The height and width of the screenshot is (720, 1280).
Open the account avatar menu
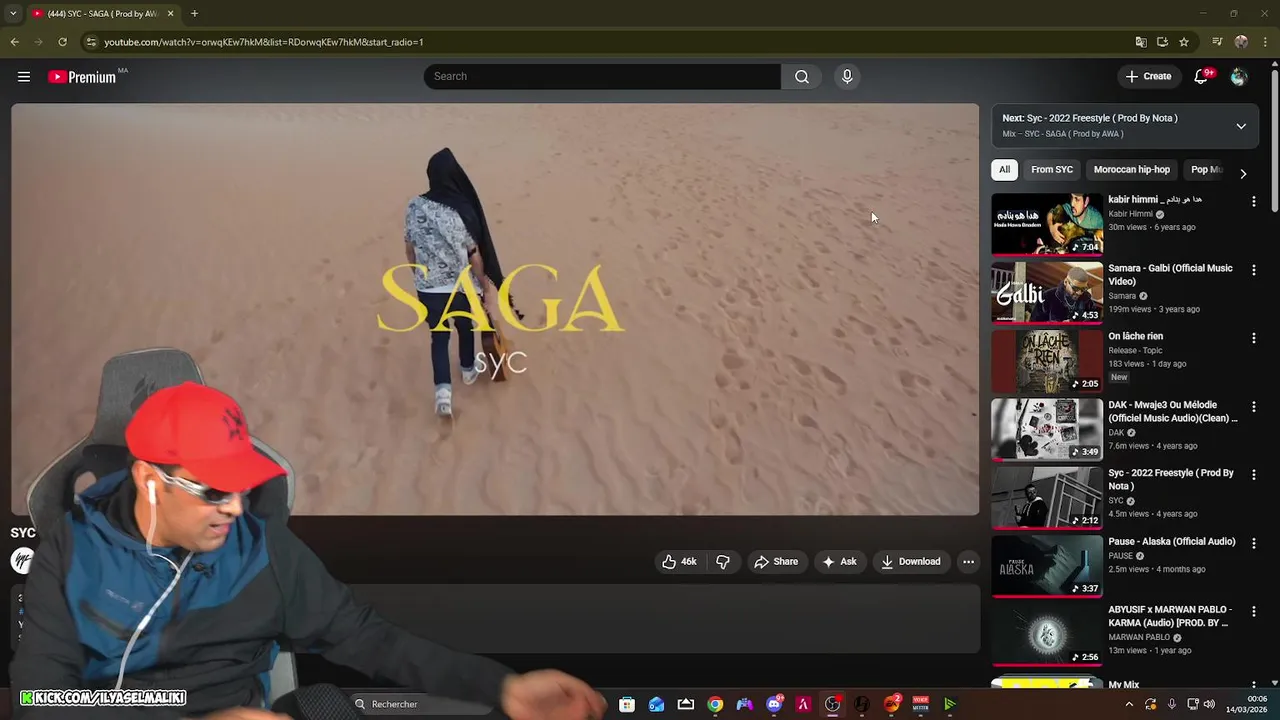click(1239, 77)
